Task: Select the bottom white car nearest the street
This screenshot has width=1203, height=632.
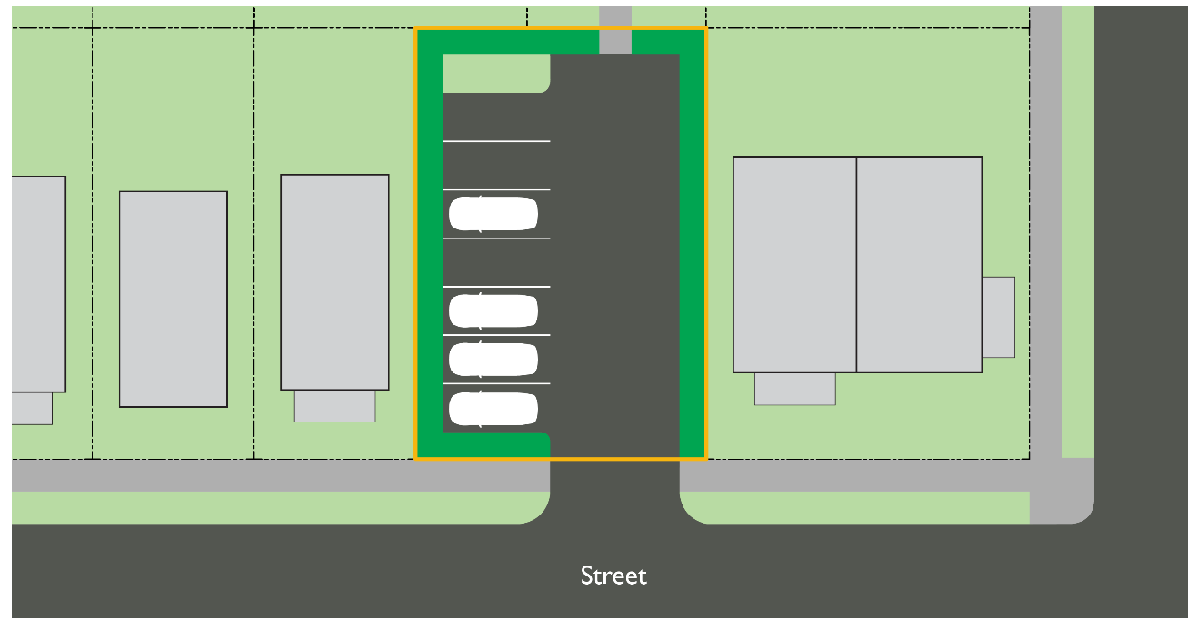Action: [494, 408]
